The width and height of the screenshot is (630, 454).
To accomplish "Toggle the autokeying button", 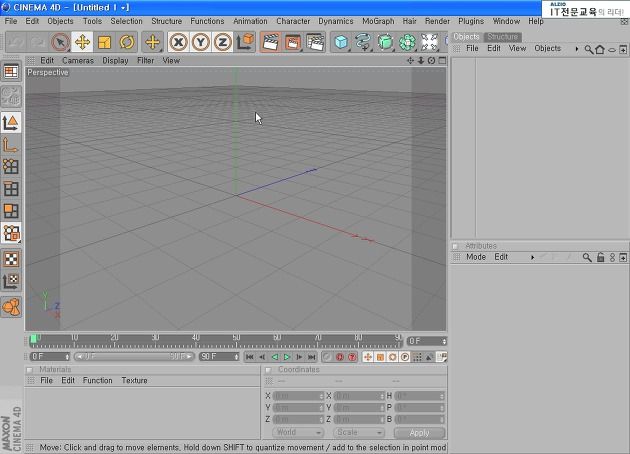I will (352, 357).
